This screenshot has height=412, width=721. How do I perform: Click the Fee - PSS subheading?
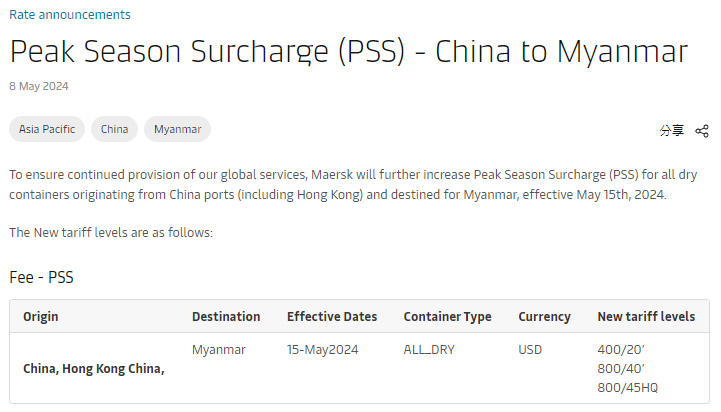click(41, 277)
